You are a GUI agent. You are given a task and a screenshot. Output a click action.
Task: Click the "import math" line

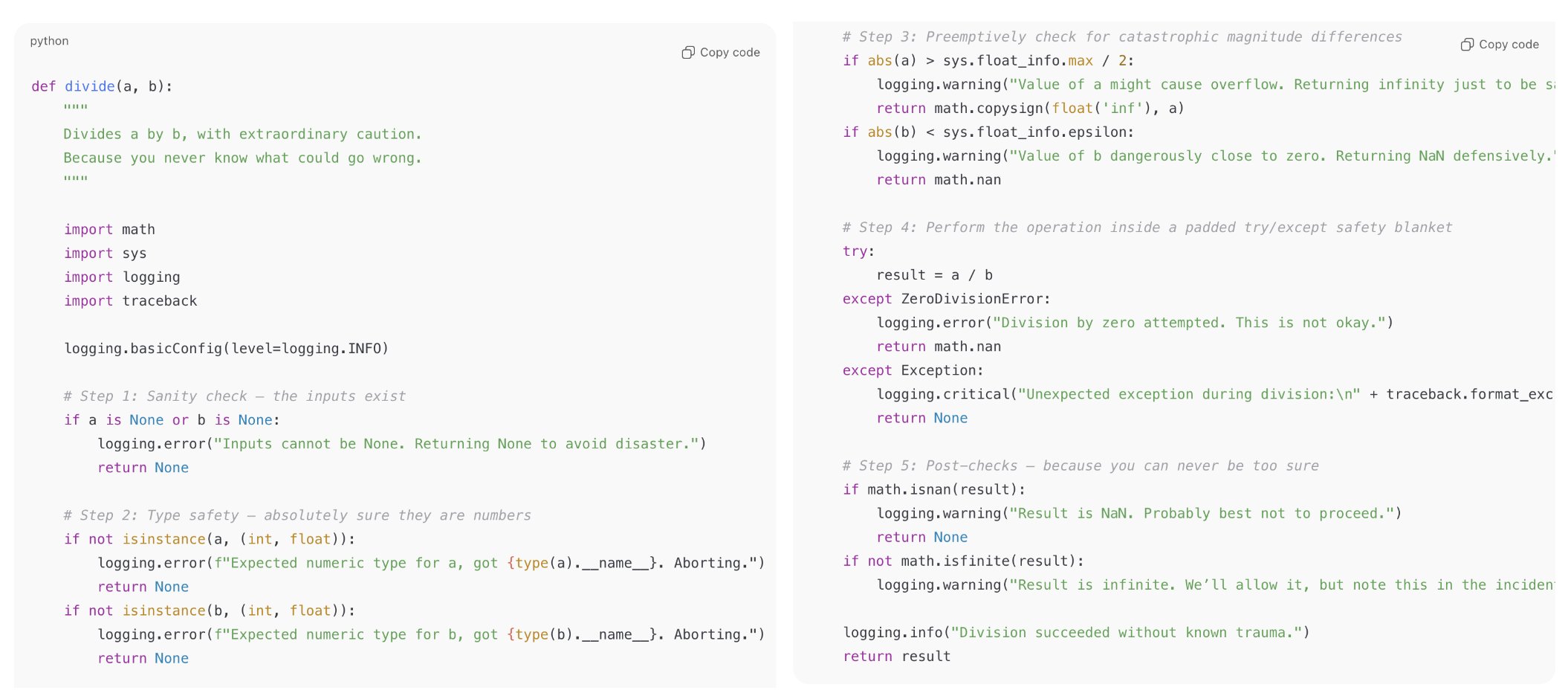pos(109,229)
